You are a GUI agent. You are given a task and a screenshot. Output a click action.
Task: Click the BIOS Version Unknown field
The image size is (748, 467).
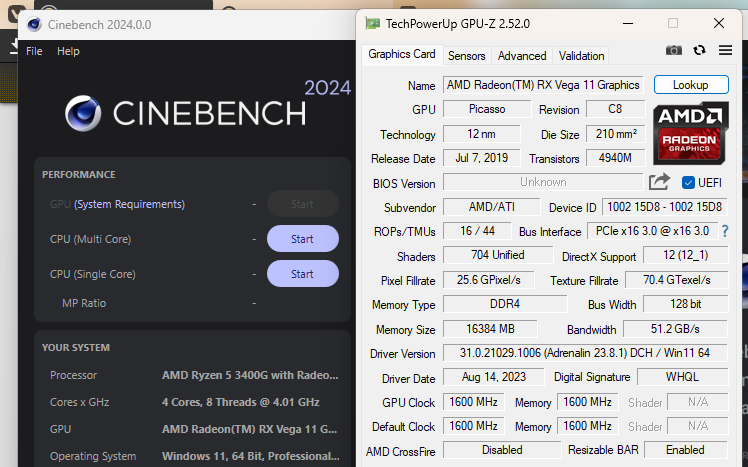[543, 182]
